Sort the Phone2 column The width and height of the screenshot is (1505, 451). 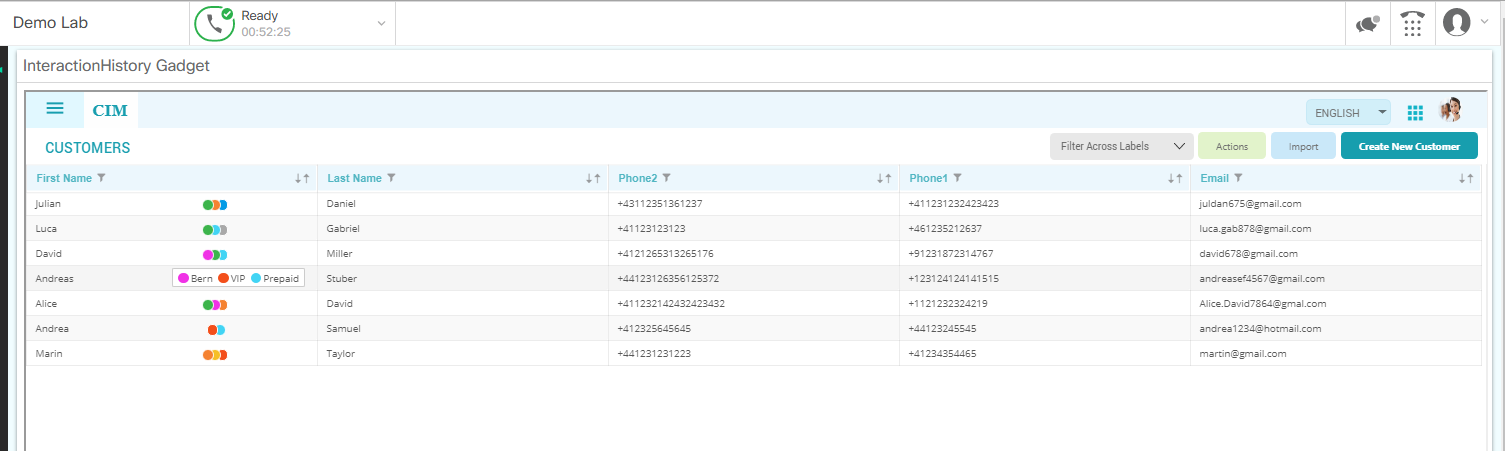(884, 178)
